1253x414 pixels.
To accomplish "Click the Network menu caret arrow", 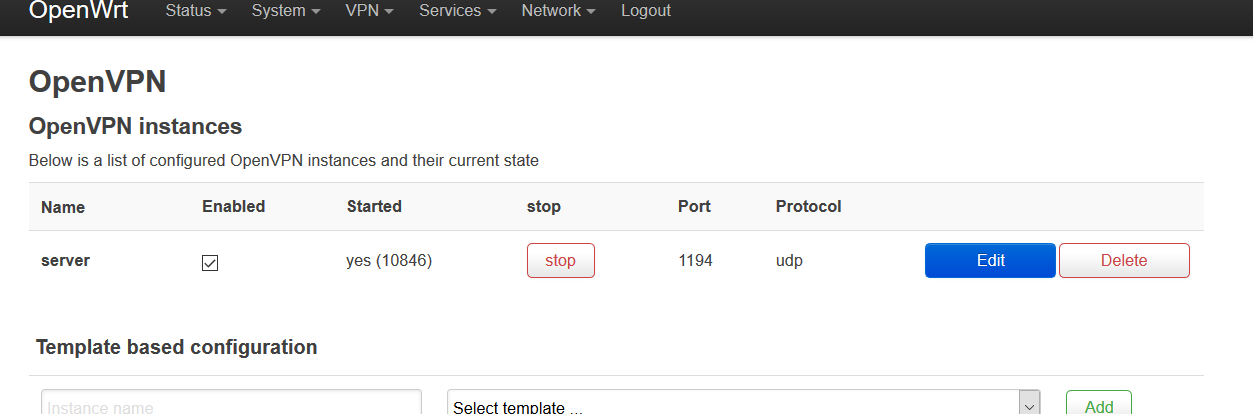I will pyautogui.click(x=591, y=12).
